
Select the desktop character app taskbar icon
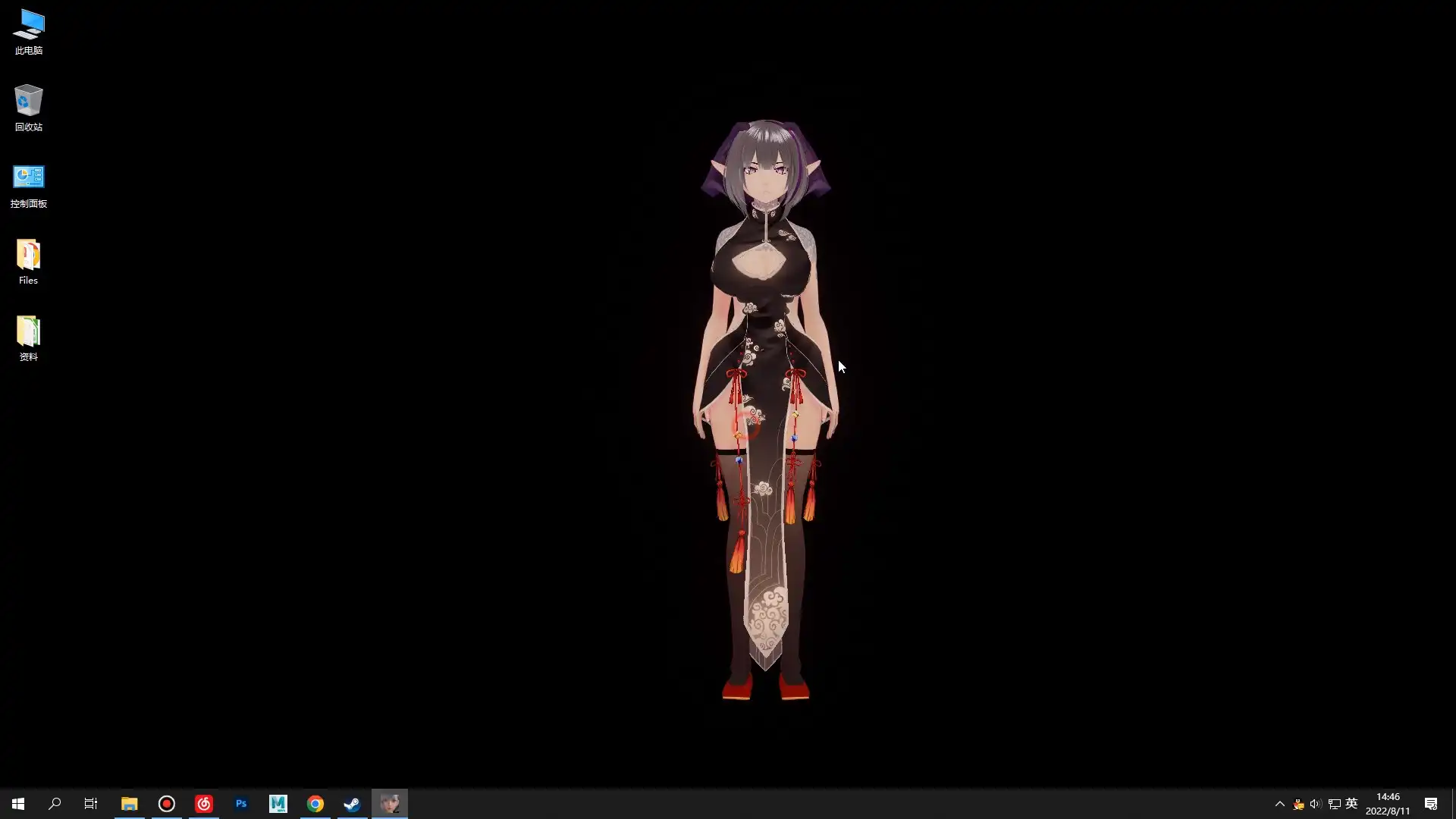click(390, 803)
